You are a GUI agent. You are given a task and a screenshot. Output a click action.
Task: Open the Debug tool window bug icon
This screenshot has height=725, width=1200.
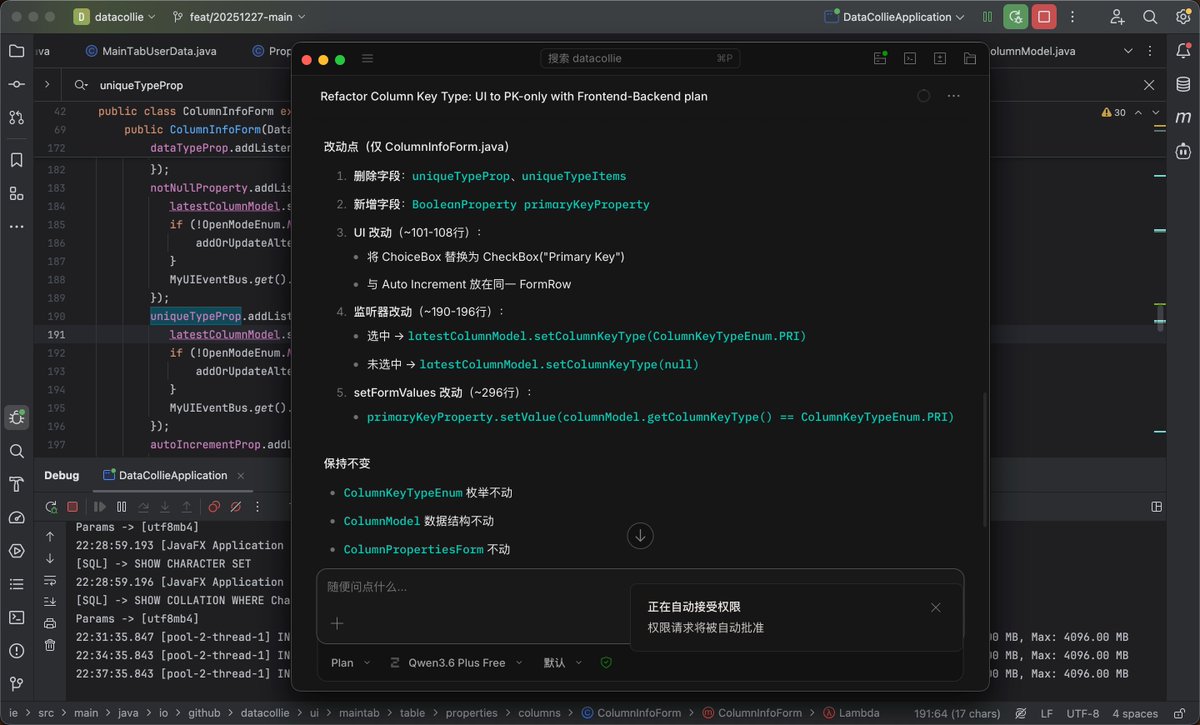[x=16, y=418]
